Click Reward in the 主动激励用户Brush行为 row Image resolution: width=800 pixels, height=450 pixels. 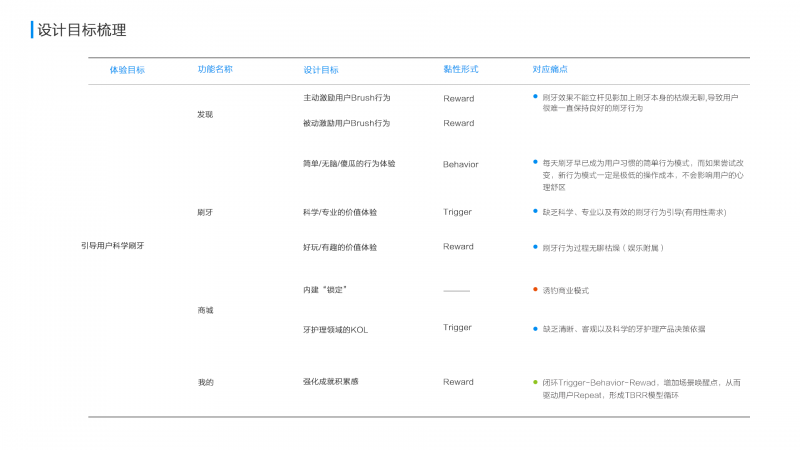(459, 98)
